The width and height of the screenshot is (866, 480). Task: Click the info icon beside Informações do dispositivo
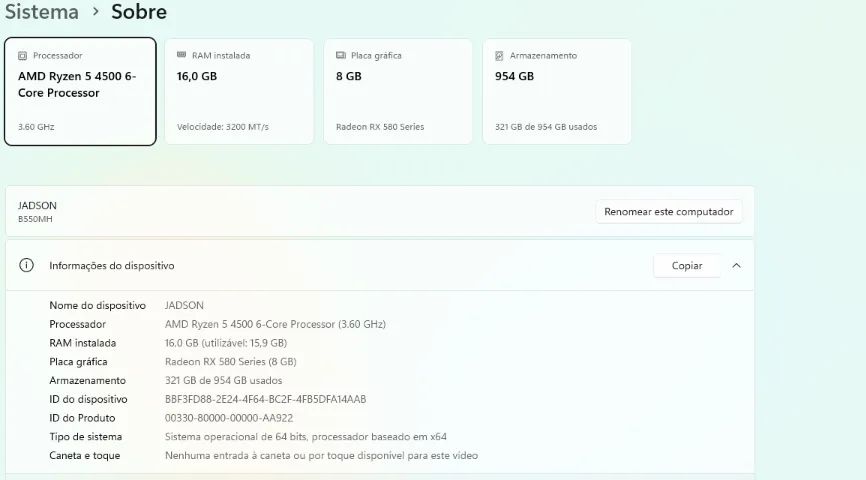tap(26, 265)
